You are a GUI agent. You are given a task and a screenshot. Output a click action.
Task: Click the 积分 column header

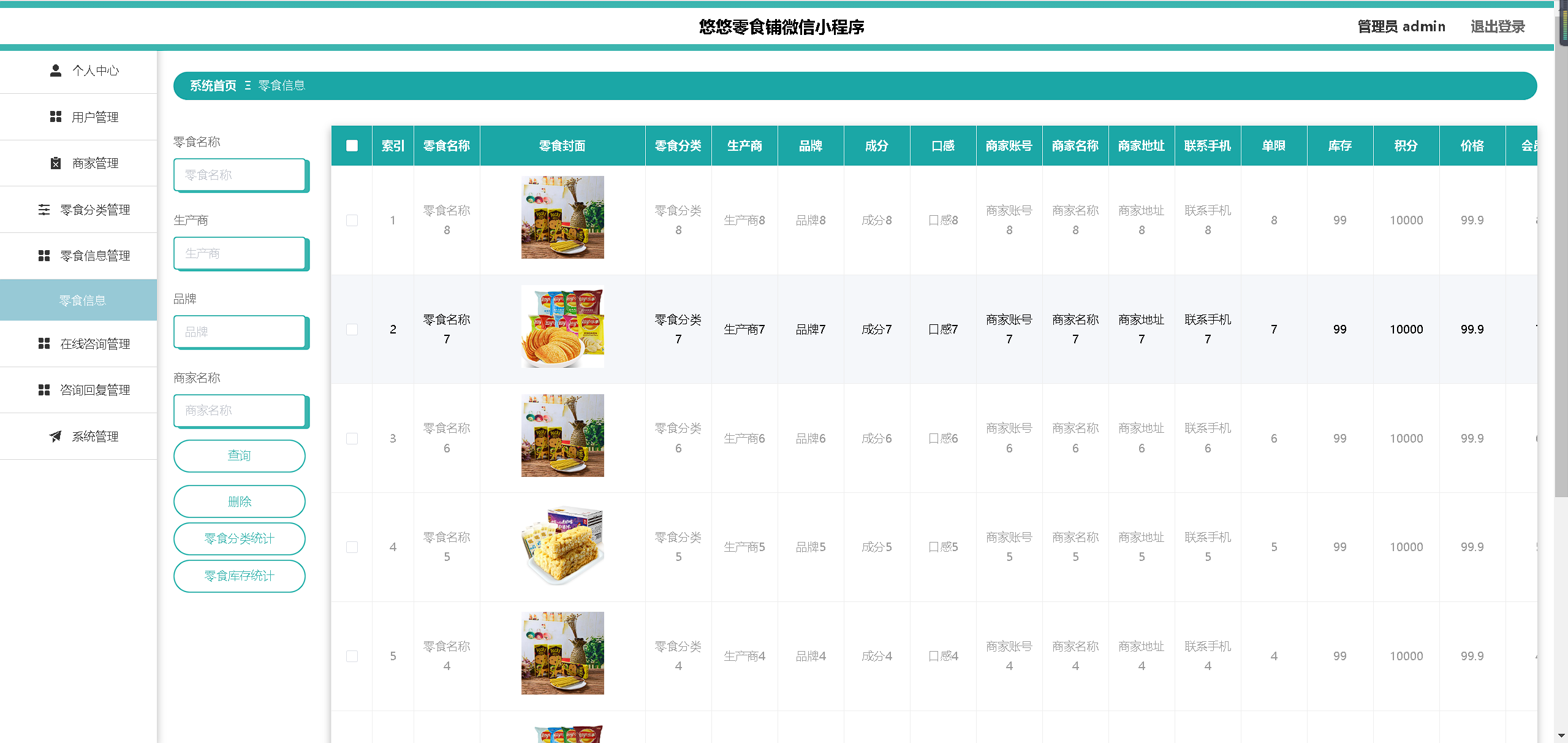click(1406, 146)
